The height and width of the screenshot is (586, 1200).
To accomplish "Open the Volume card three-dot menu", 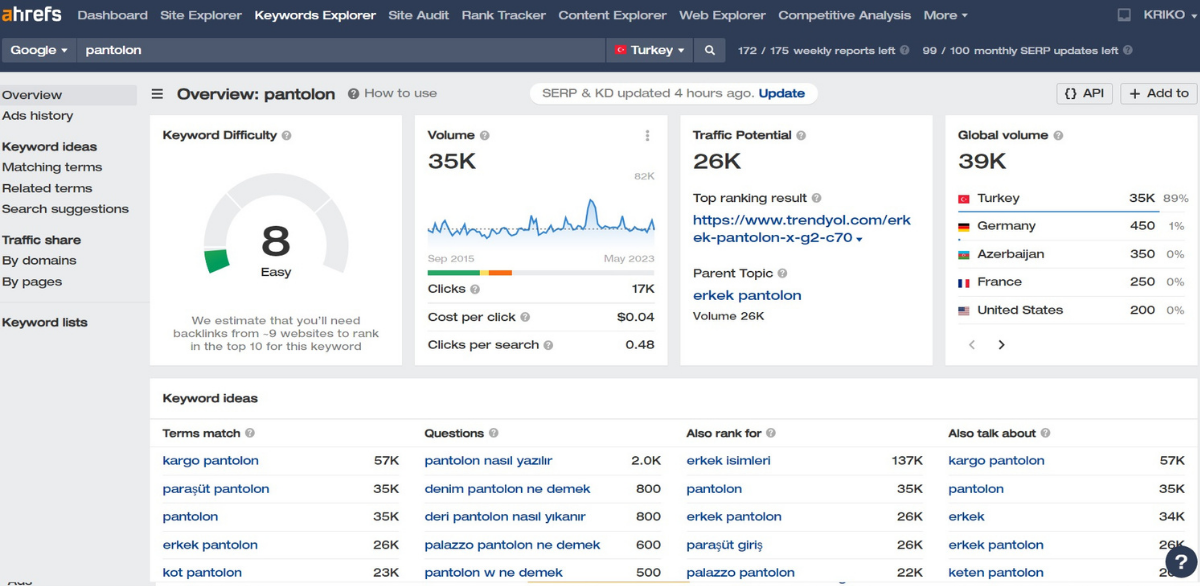I will point(647,136).
